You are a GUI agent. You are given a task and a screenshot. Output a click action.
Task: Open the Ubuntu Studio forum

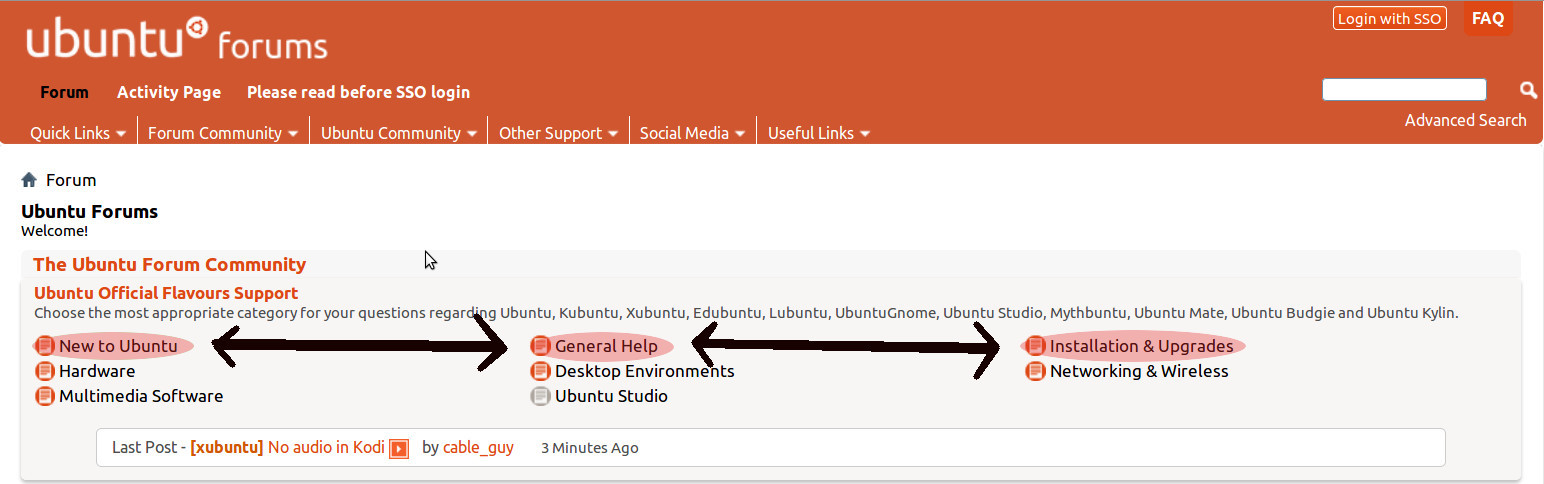pos(611,396)
